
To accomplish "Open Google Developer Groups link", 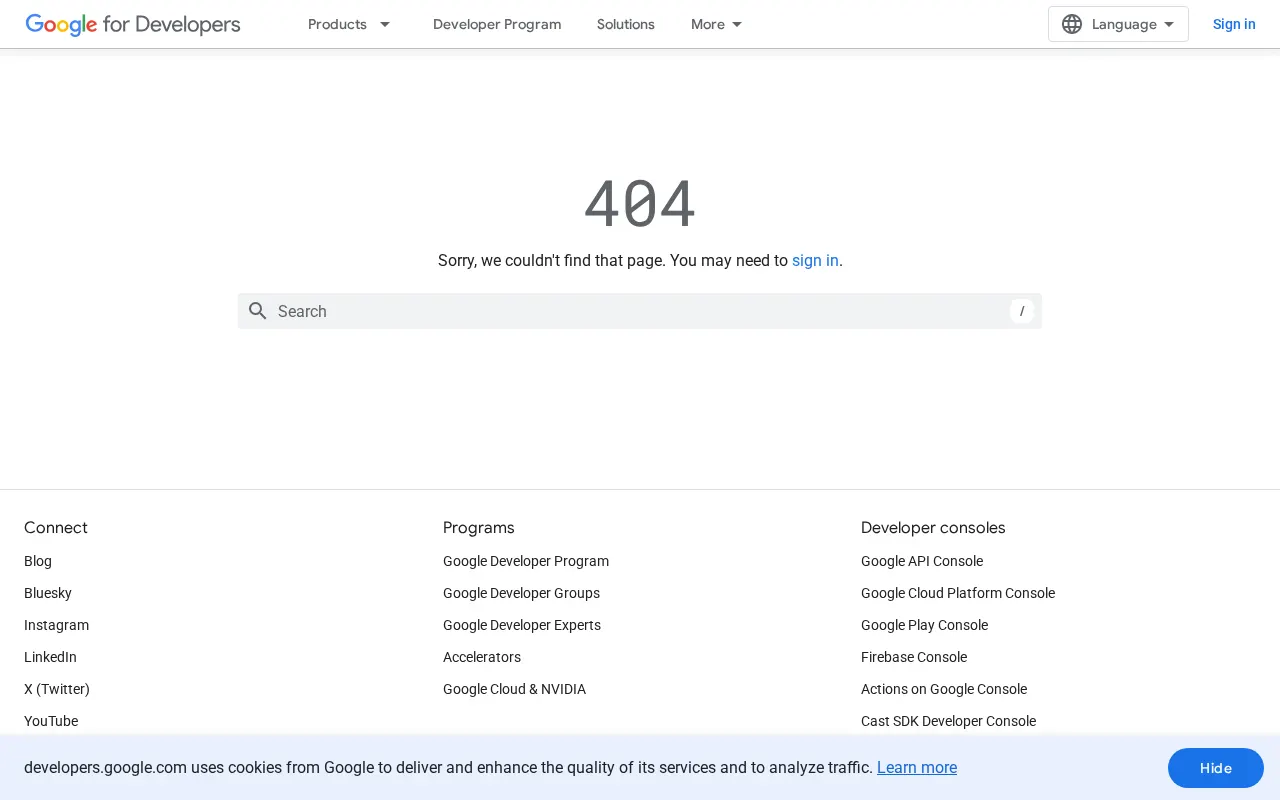I will (521, 593).
